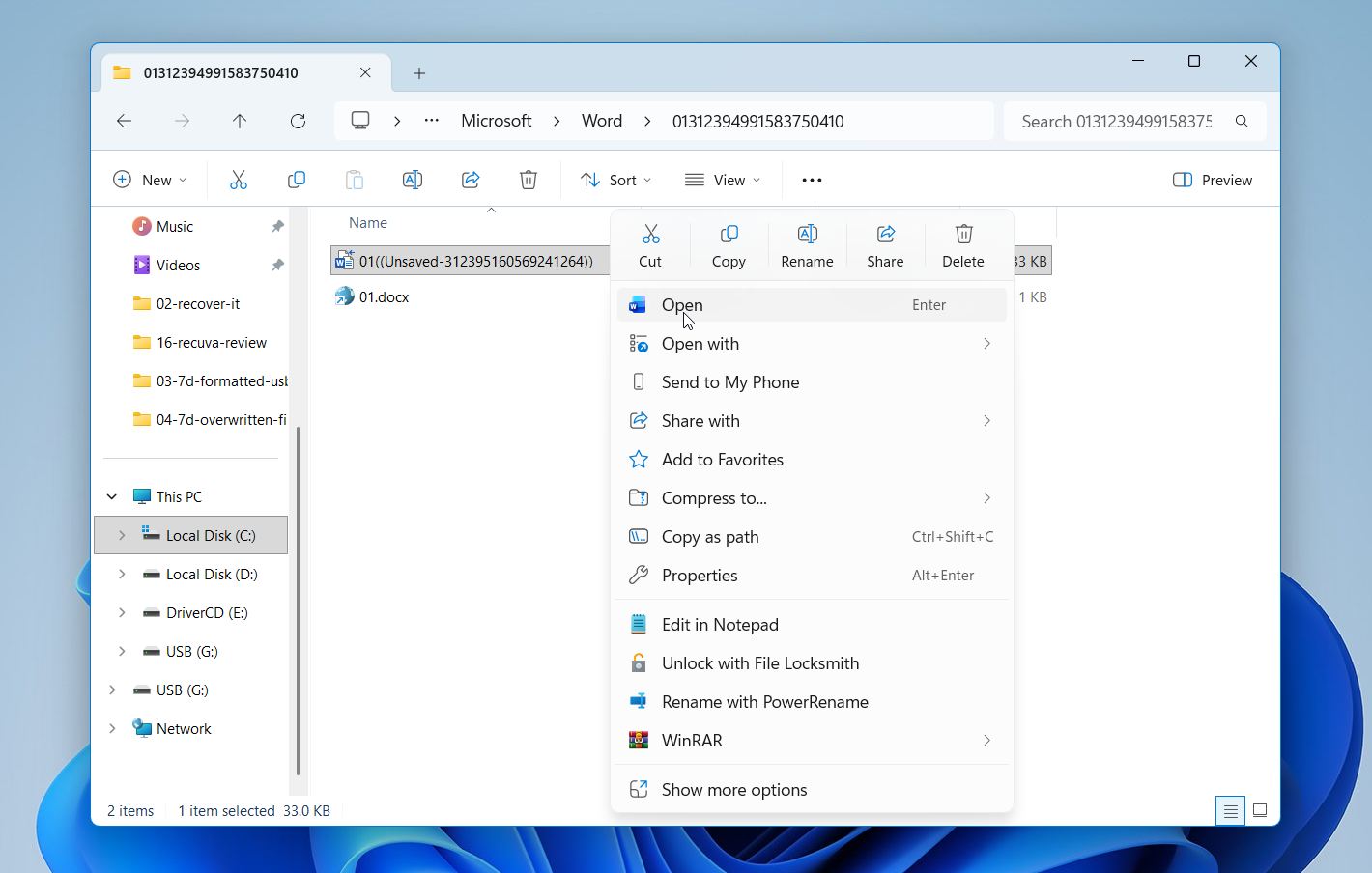Click the Delete trash icon in context menu
Image resolution: width=1372 pixels, height=873 pixels.
pyautogui.click(x=963, y=235)
